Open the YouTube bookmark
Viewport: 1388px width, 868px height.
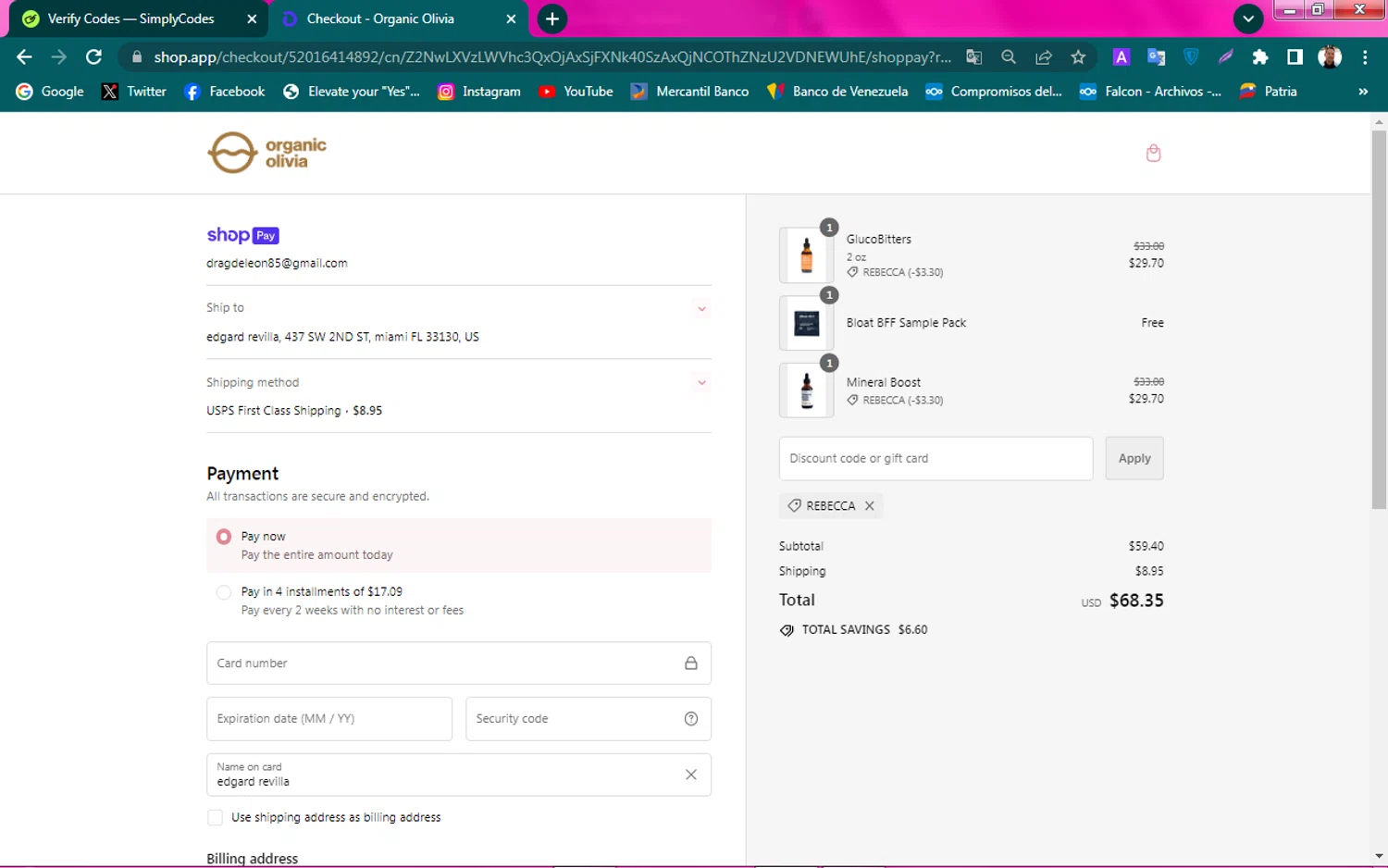(x=576, y=92)
